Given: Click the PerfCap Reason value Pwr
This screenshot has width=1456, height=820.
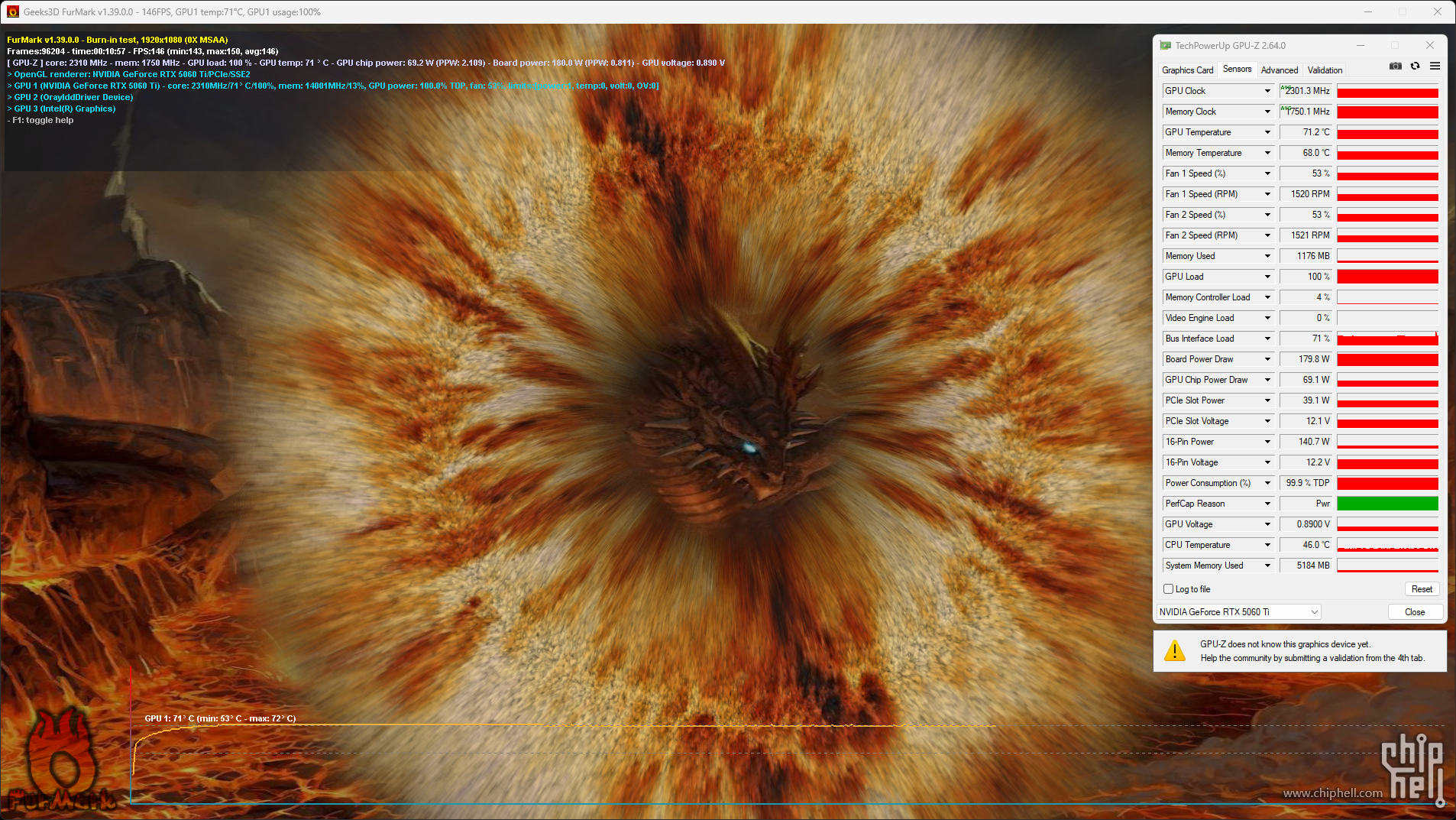Looking at the screenshot, I should click(x=1306, y=504).
